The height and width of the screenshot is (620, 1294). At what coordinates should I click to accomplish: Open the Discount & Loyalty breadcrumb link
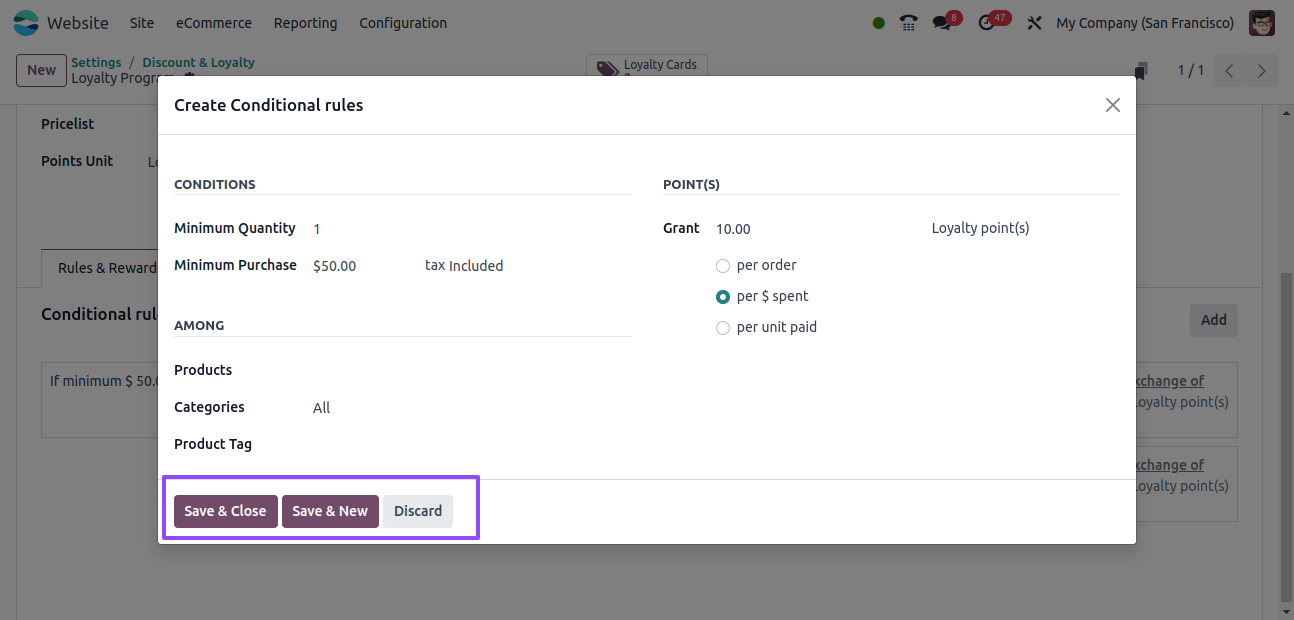(198, 62)
